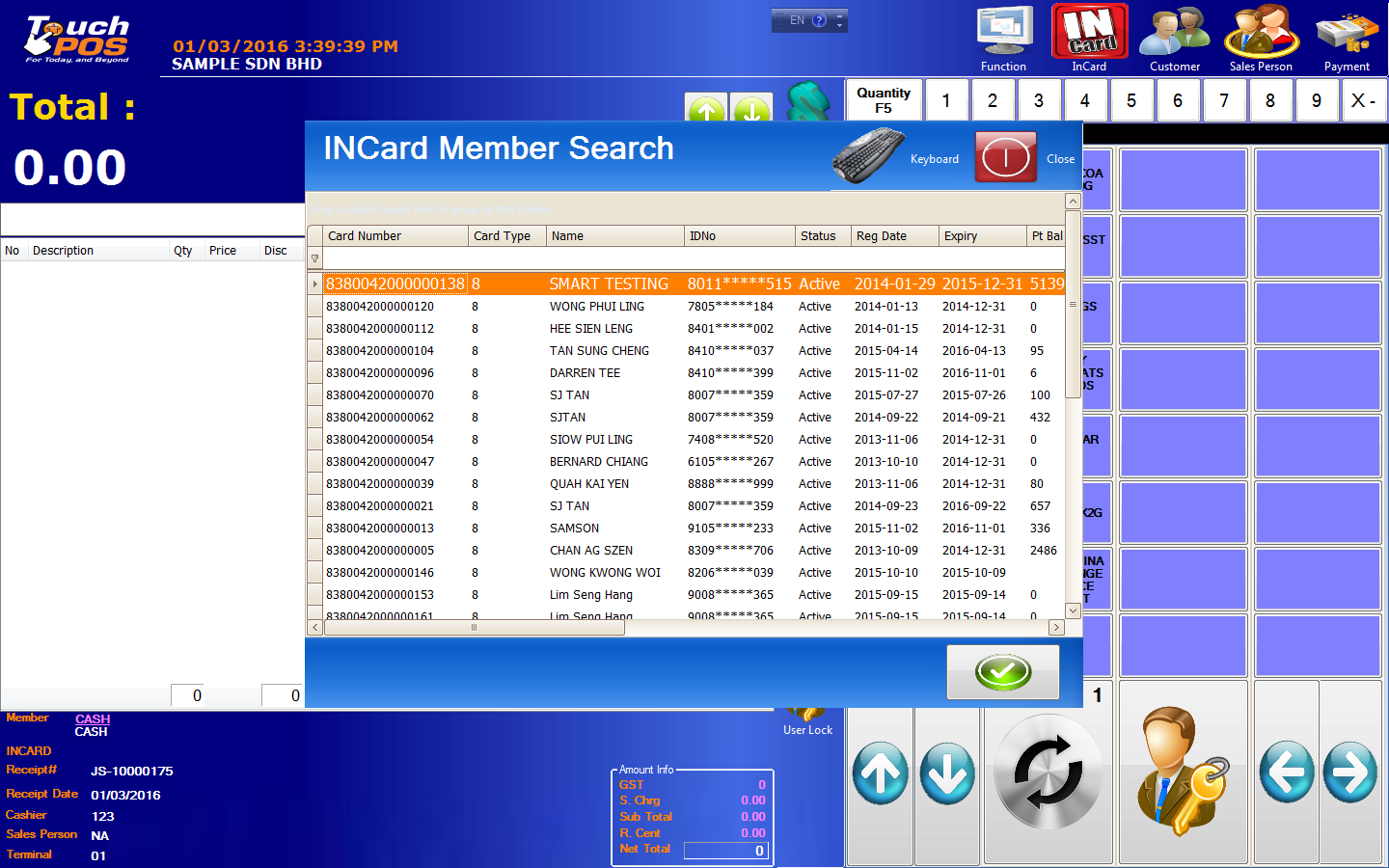The width and height of the screenshot is (1389, 868).
Task: Click SMART TESTING highlighted row name
Action: pyautogui.click(x=609, y=284)
